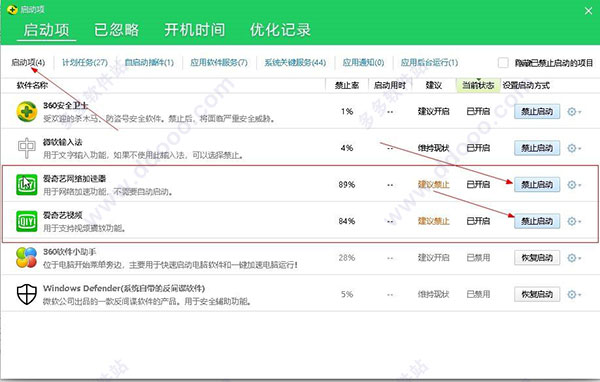This screenshot has width=600, height=382.
Task: Click 恢复启动 for 360软件小助手
Action: coord(537,258)
